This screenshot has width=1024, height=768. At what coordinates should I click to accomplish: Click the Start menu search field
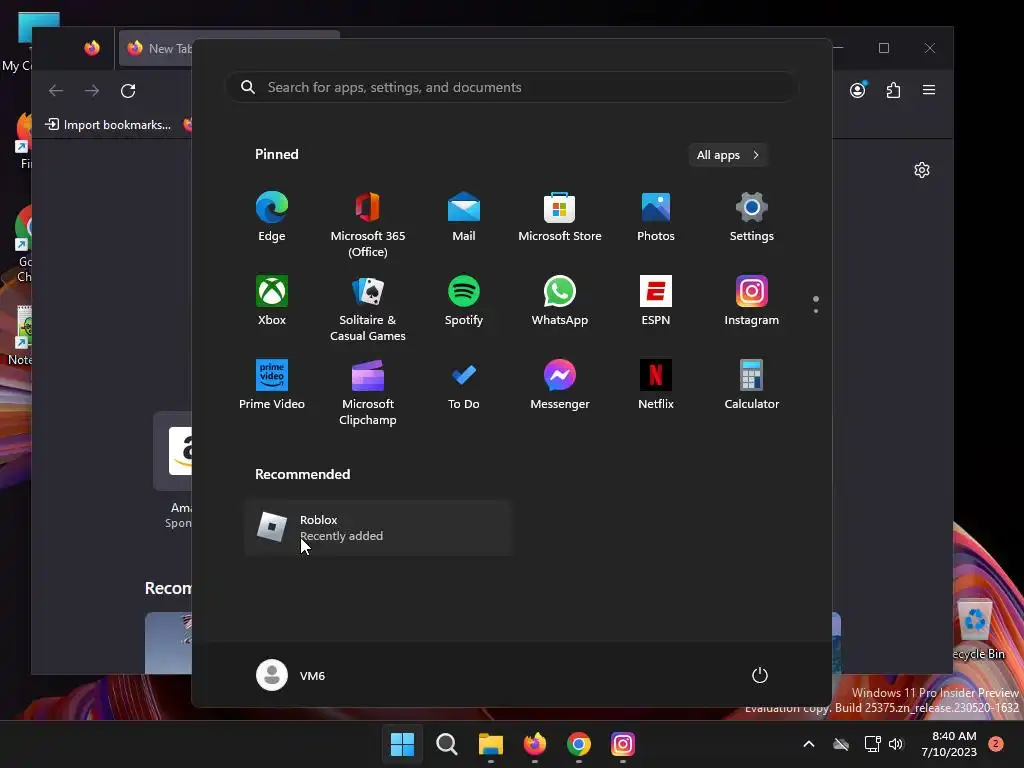pyautogui.click(x=512, y=88)
